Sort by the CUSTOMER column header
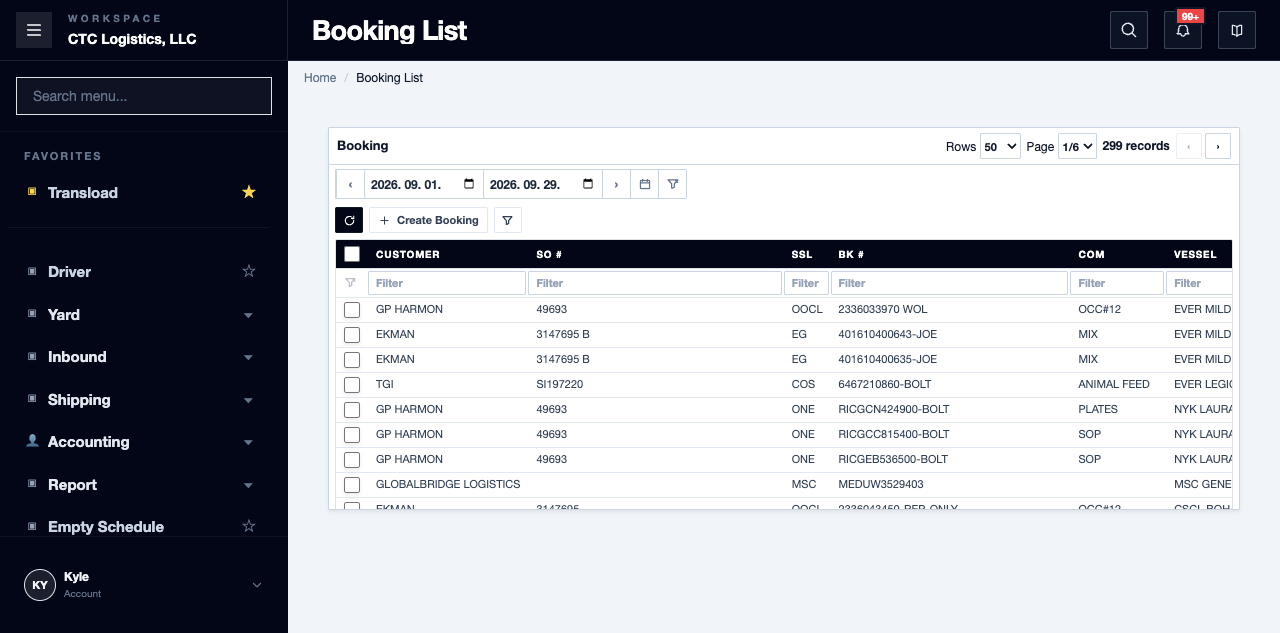 pyautogui.click(x=408, y=254)
